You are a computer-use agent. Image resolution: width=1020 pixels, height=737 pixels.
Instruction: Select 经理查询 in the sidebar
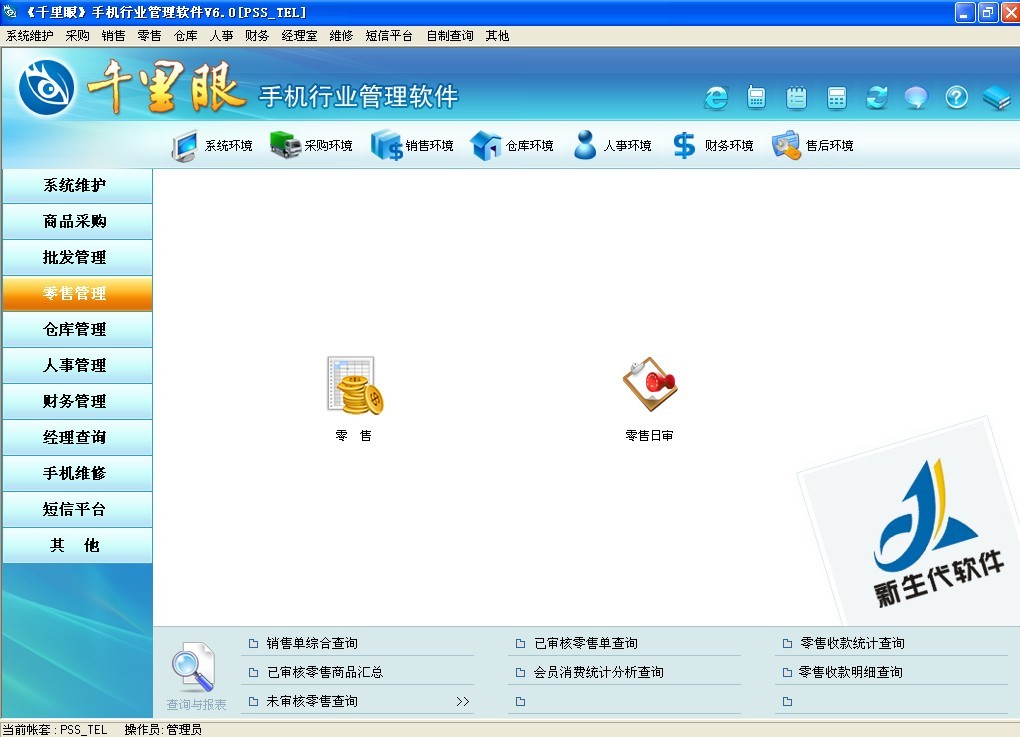(77, 437)
